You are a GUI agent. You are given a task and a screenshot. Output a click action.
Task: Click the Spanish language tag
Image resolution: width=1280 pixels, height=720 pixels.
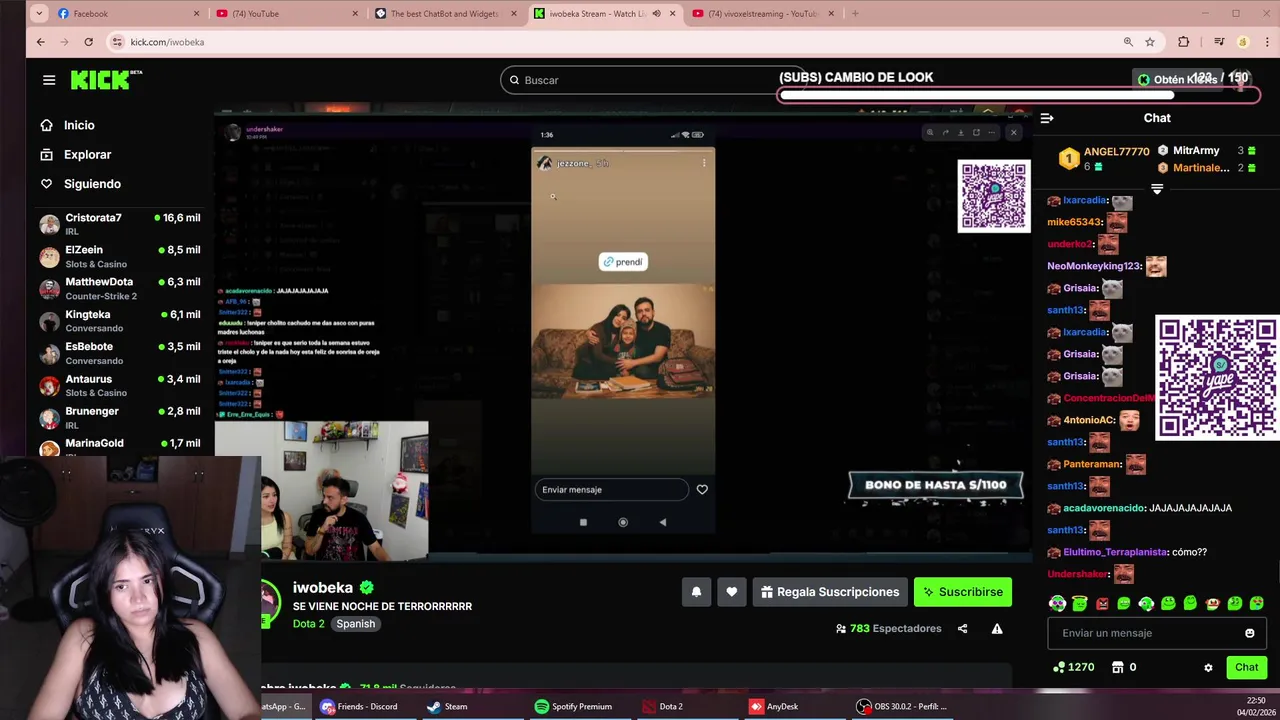(355, 624)
